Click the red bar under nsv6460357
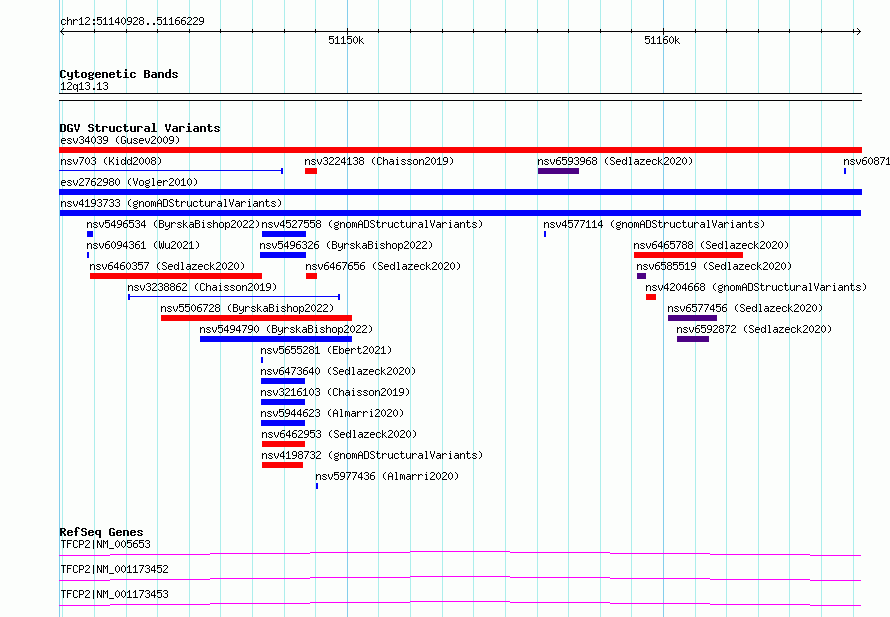The width and height of the screenshot is (890, 617). [176, 276]
